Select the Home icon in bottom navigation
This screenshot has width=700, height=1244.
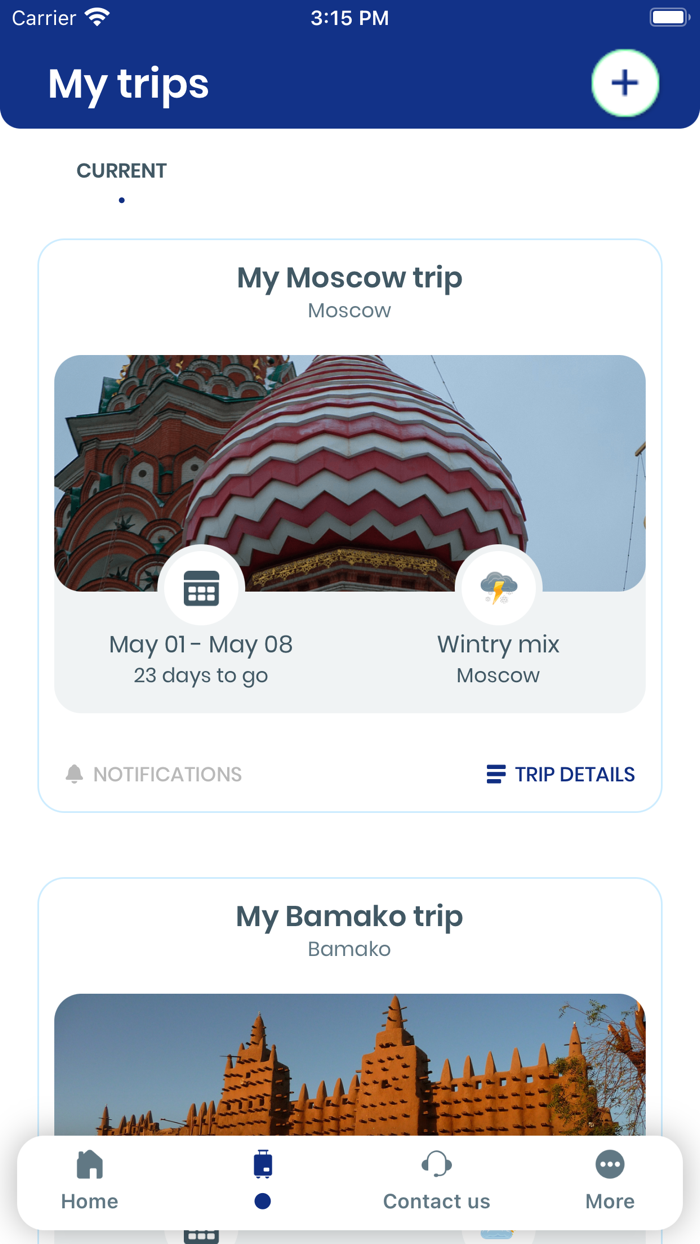[x=89, y=1165]
